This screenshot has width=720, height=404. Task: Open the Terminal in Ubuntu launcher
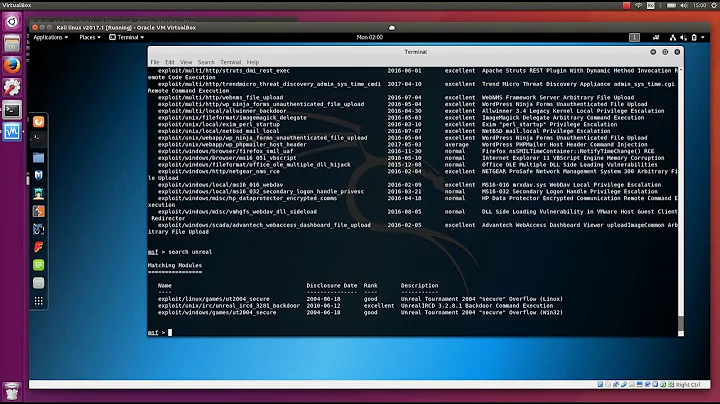tap(12, 110)
